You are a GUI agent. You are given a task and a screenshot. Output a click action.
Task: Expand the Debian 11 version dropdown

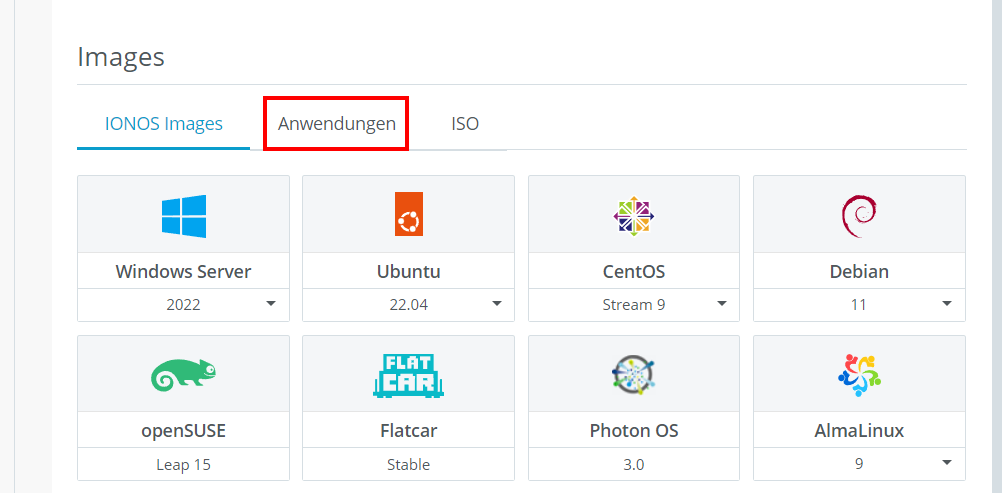[x=859, y=305]
